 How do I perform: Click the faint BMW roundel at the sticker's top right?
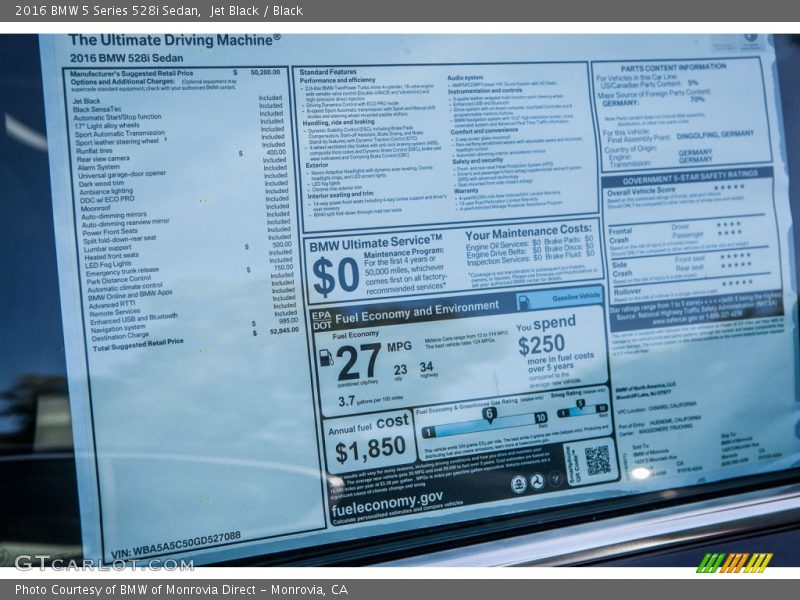[x=751, y=39]
